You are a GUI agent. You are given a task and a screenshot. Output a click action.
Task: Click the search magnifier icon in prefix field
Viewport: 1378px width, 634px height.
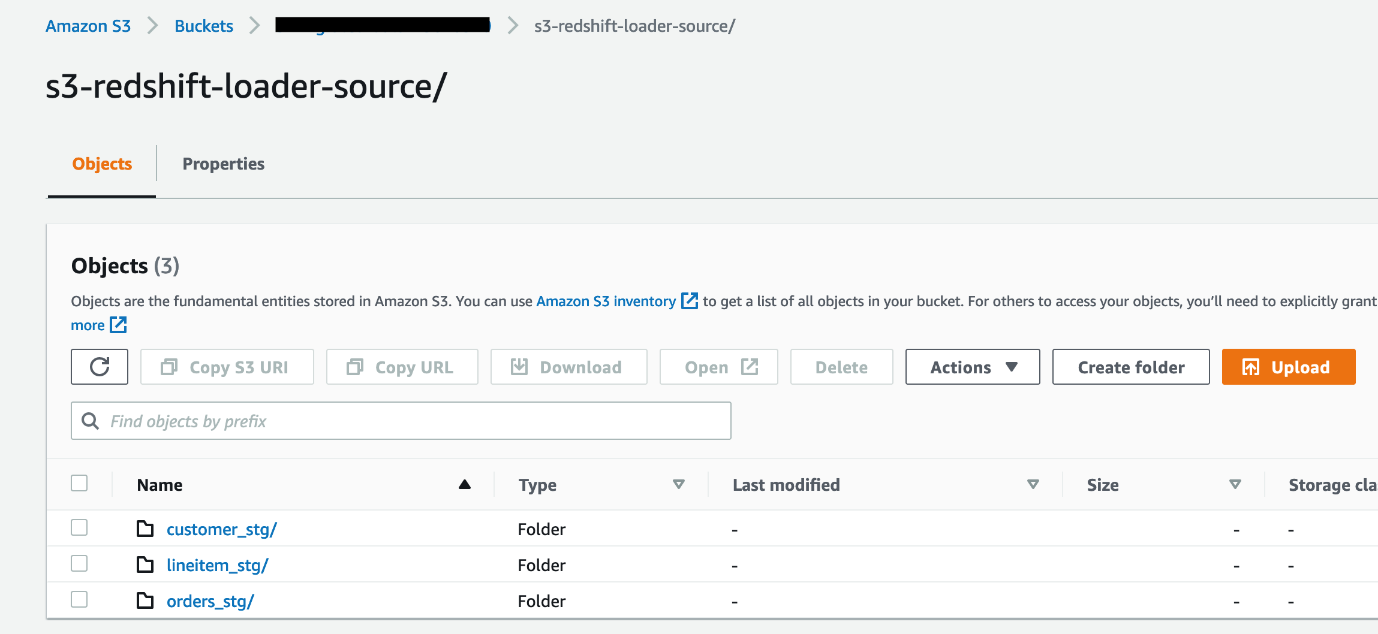click(90, 421)
